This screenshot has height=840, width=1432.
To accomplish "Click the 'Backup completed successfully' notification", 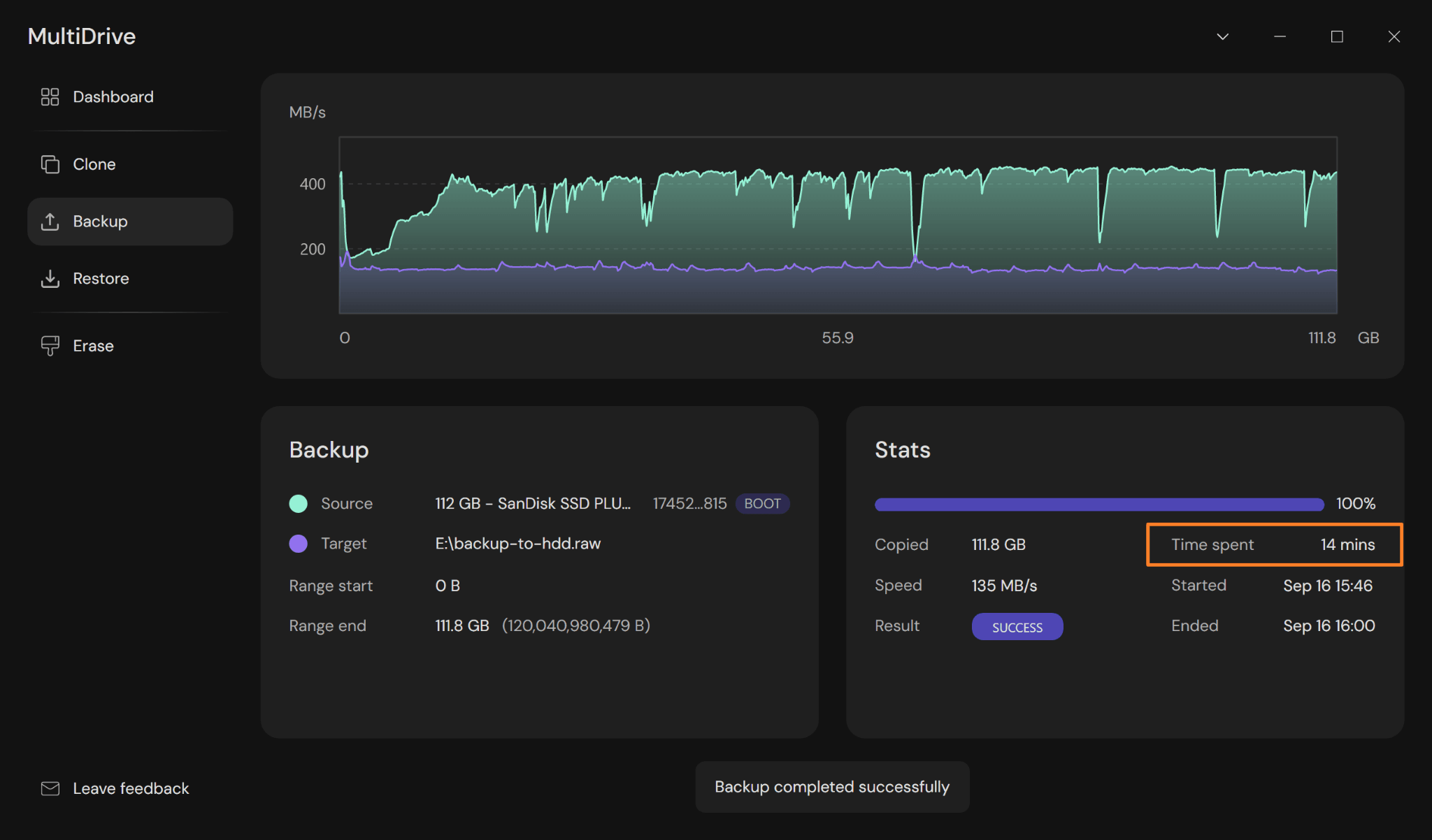I will pyautogui.click(x=832, y=787).
